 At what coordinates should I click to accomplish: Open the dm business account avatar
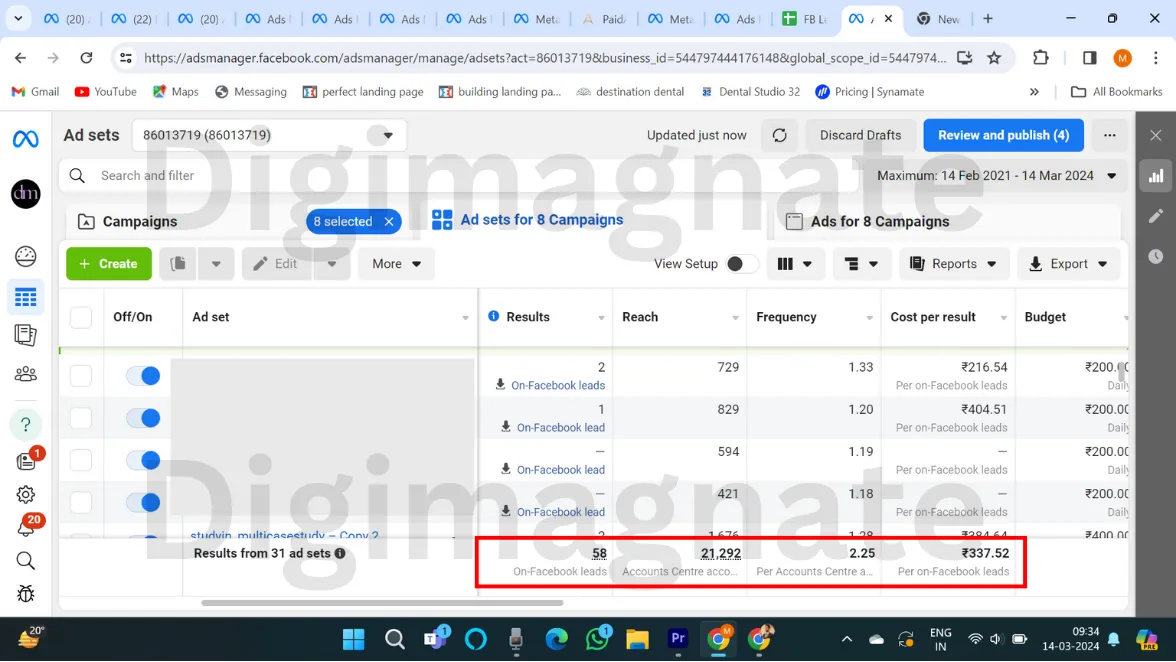coord(26,194)
